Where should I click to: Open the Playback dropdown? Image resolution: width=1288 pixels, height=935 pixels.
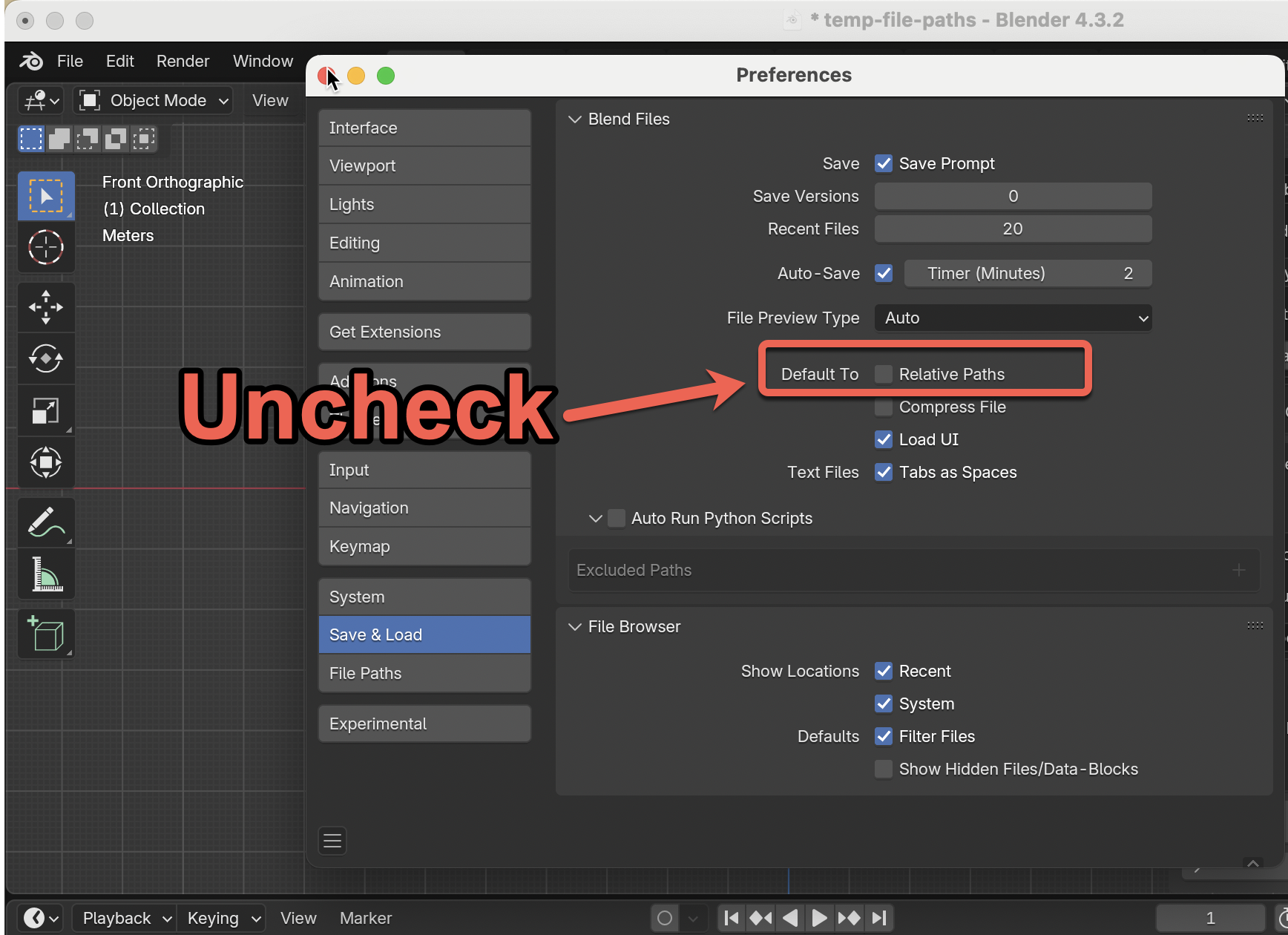[124, 918]
